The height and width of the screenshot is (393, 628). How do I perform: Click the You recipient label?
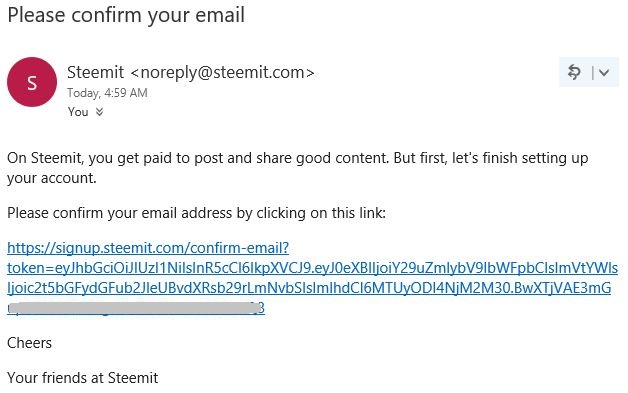[78, 112]
